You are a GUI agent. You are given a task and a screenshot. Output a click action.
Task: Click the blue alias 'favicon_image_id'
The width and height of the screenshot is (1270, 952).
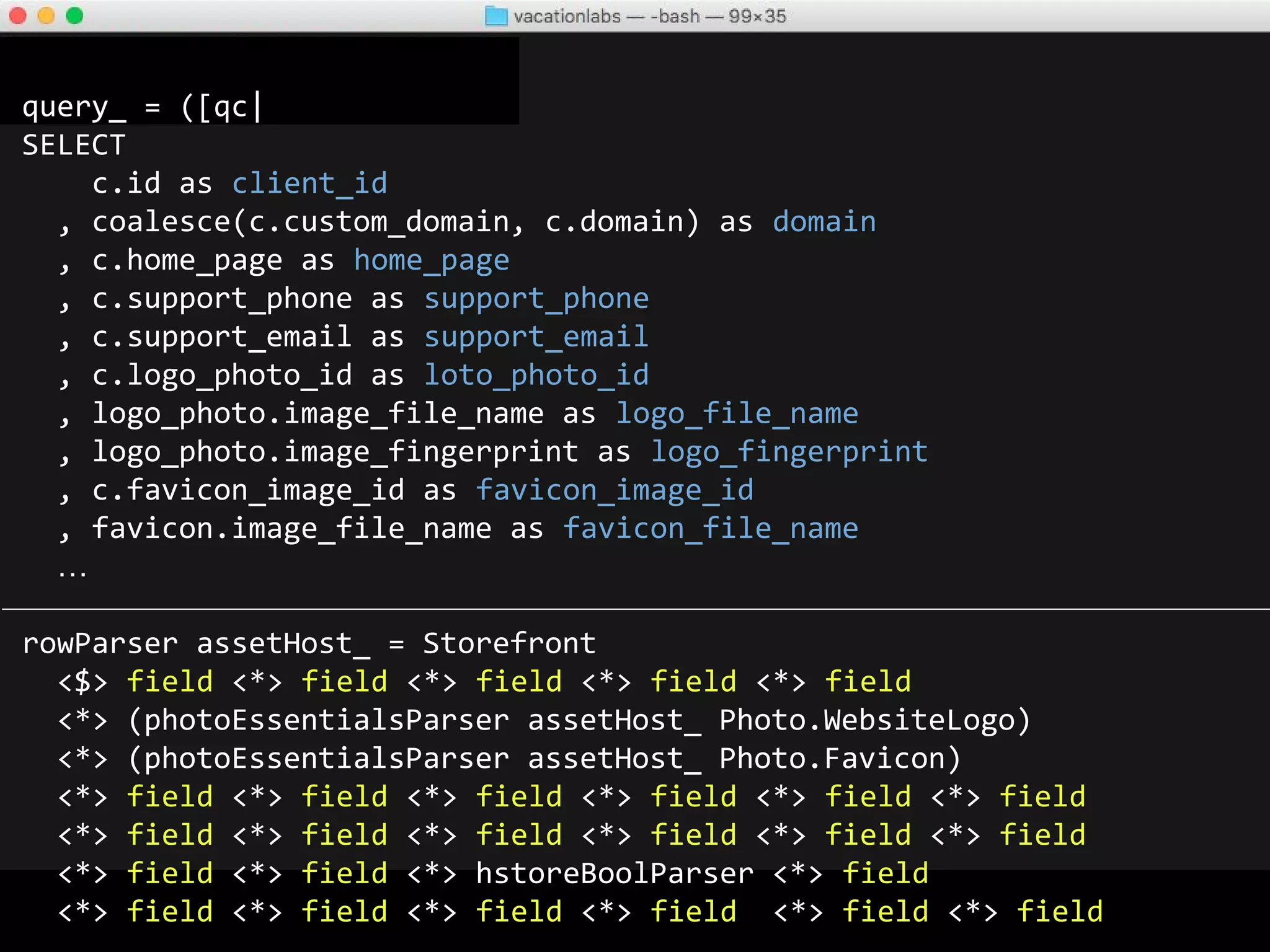coord(615,491)
